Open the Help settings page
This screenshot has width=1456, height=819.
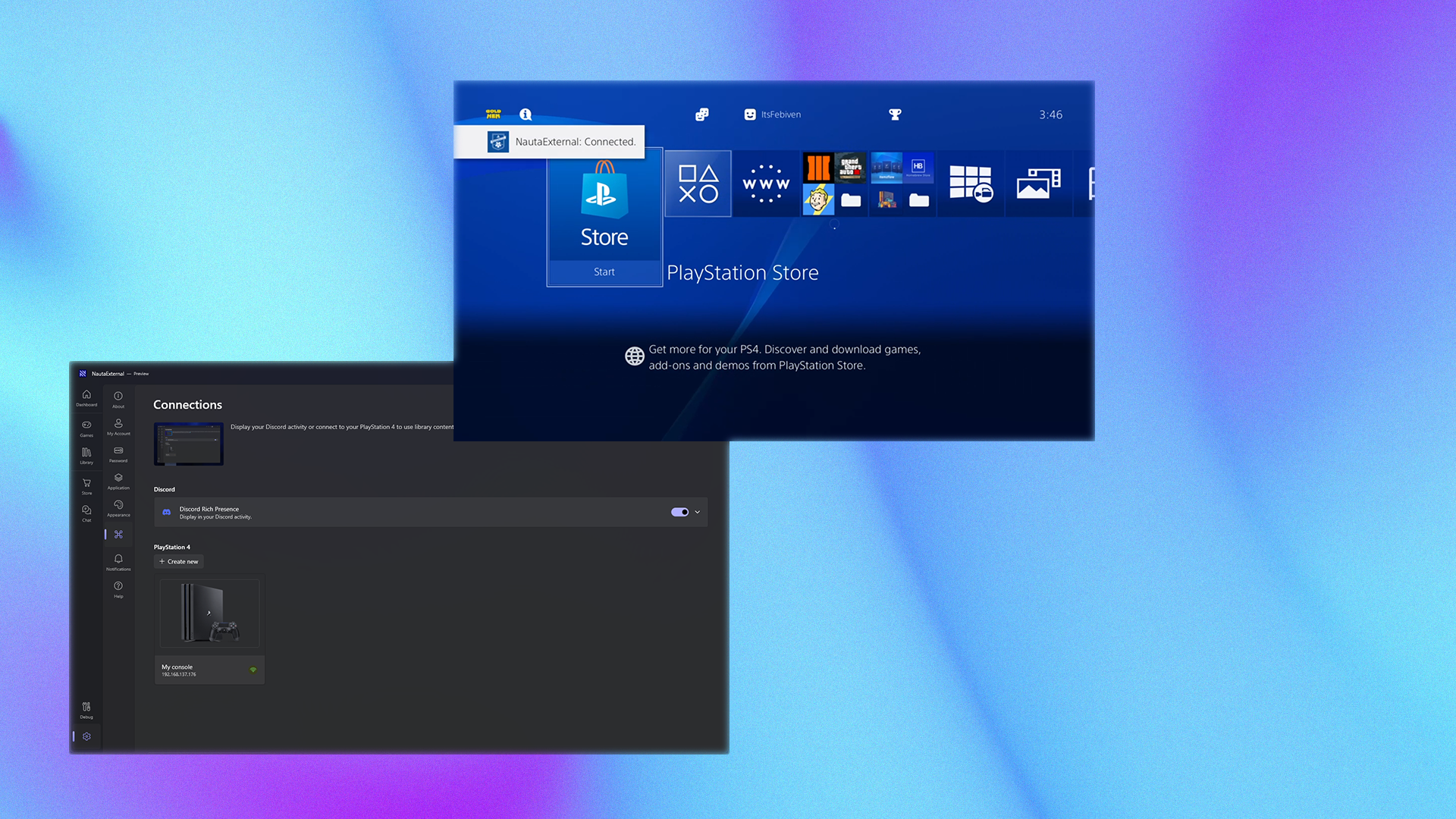pos(118,590)
